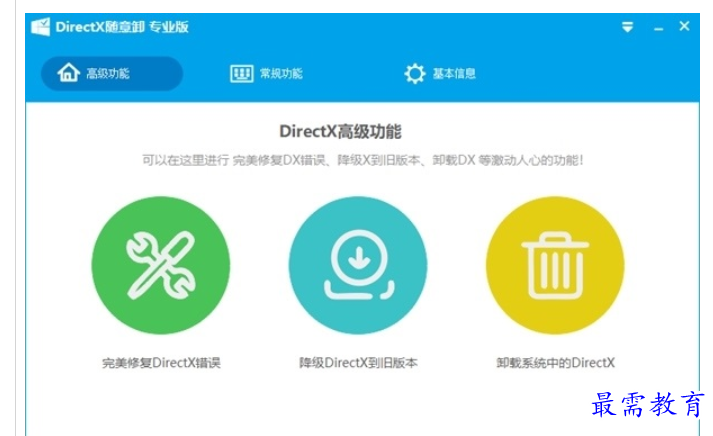
Task: Select 卸载系统中的DirectX label
Action: tap(556, 363)
